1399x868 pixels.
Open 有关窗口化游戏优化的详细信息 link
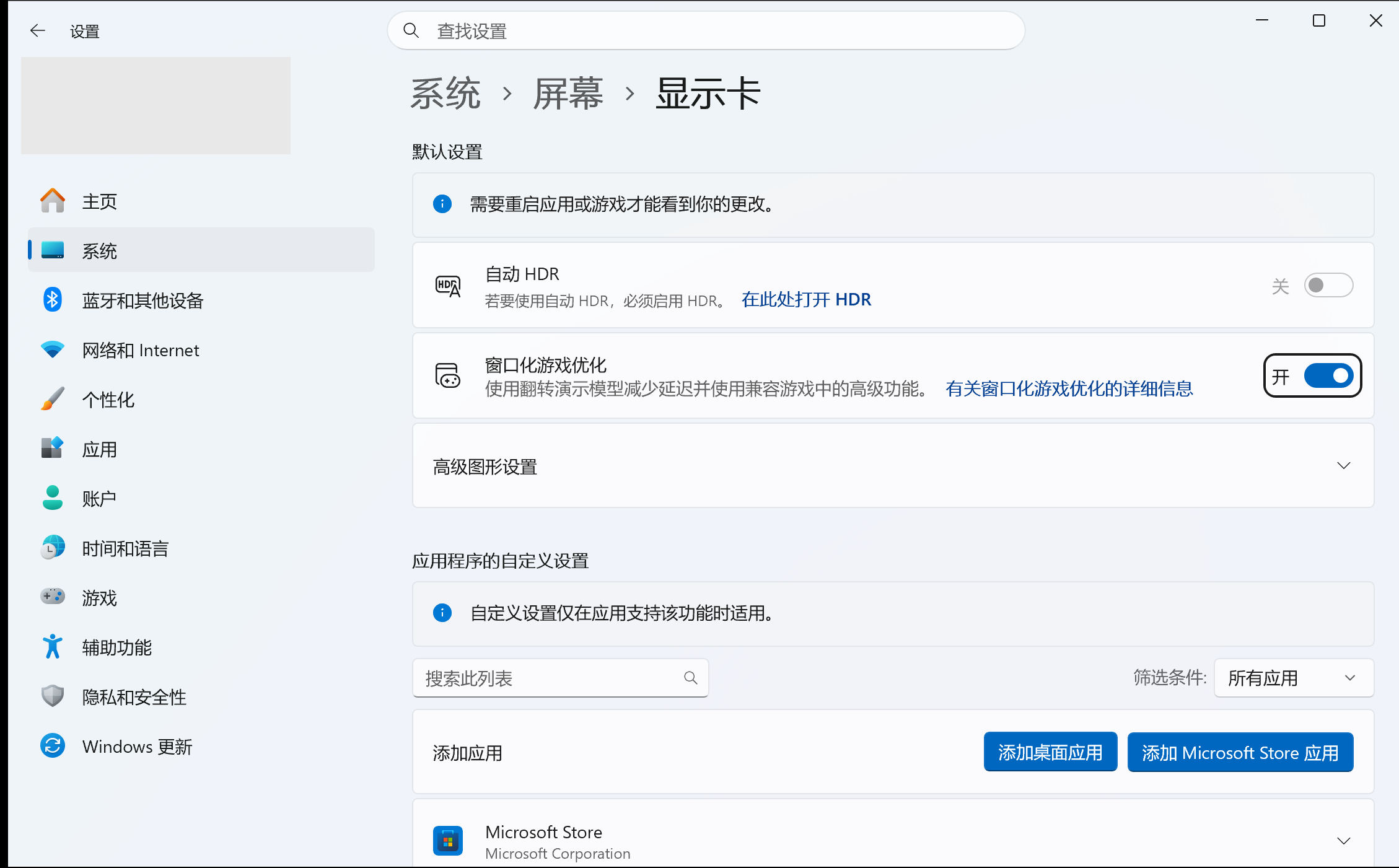coord(1069,389)
